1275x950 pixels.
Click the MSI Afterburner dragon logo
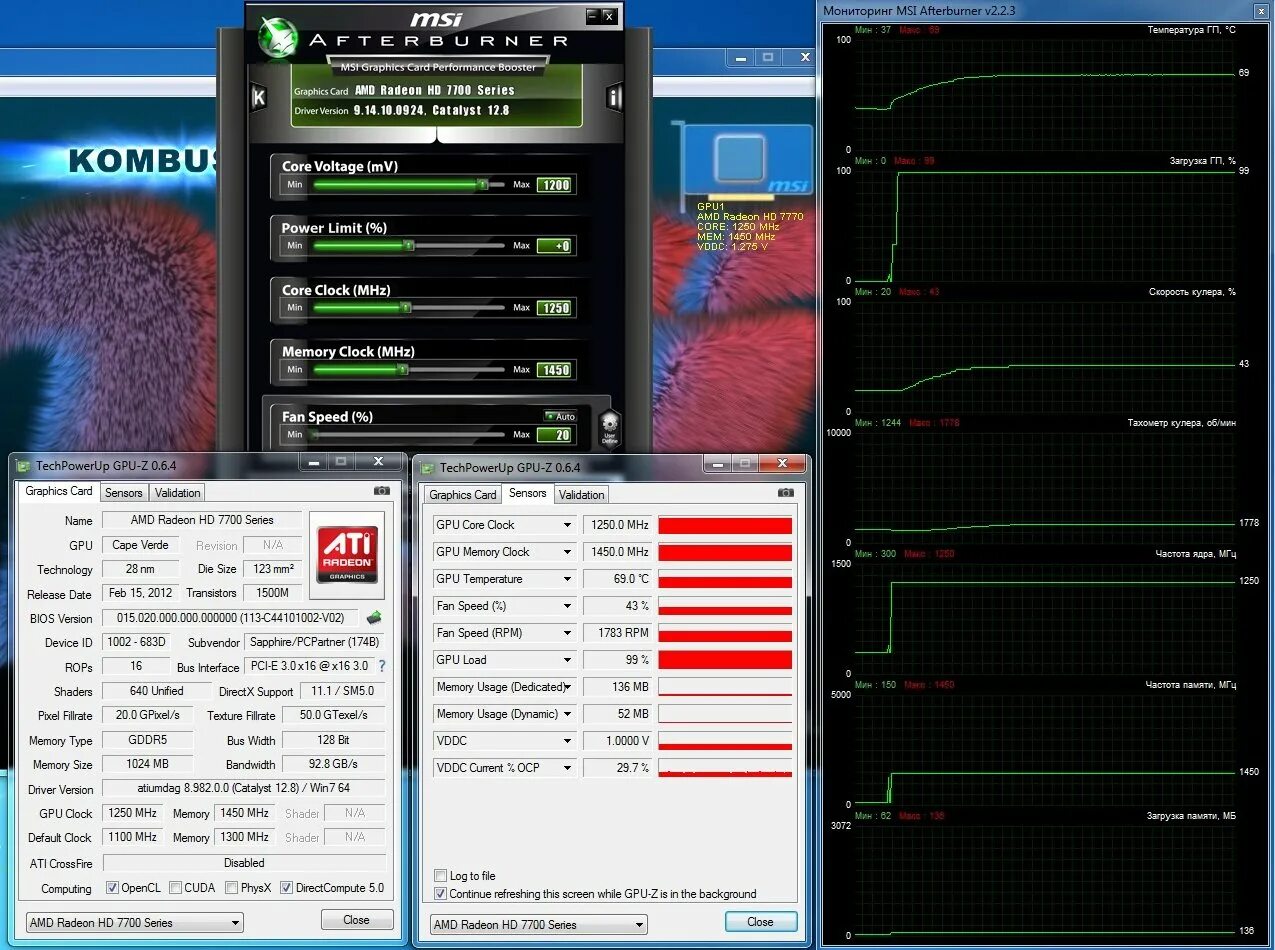[x=277, y=38]
